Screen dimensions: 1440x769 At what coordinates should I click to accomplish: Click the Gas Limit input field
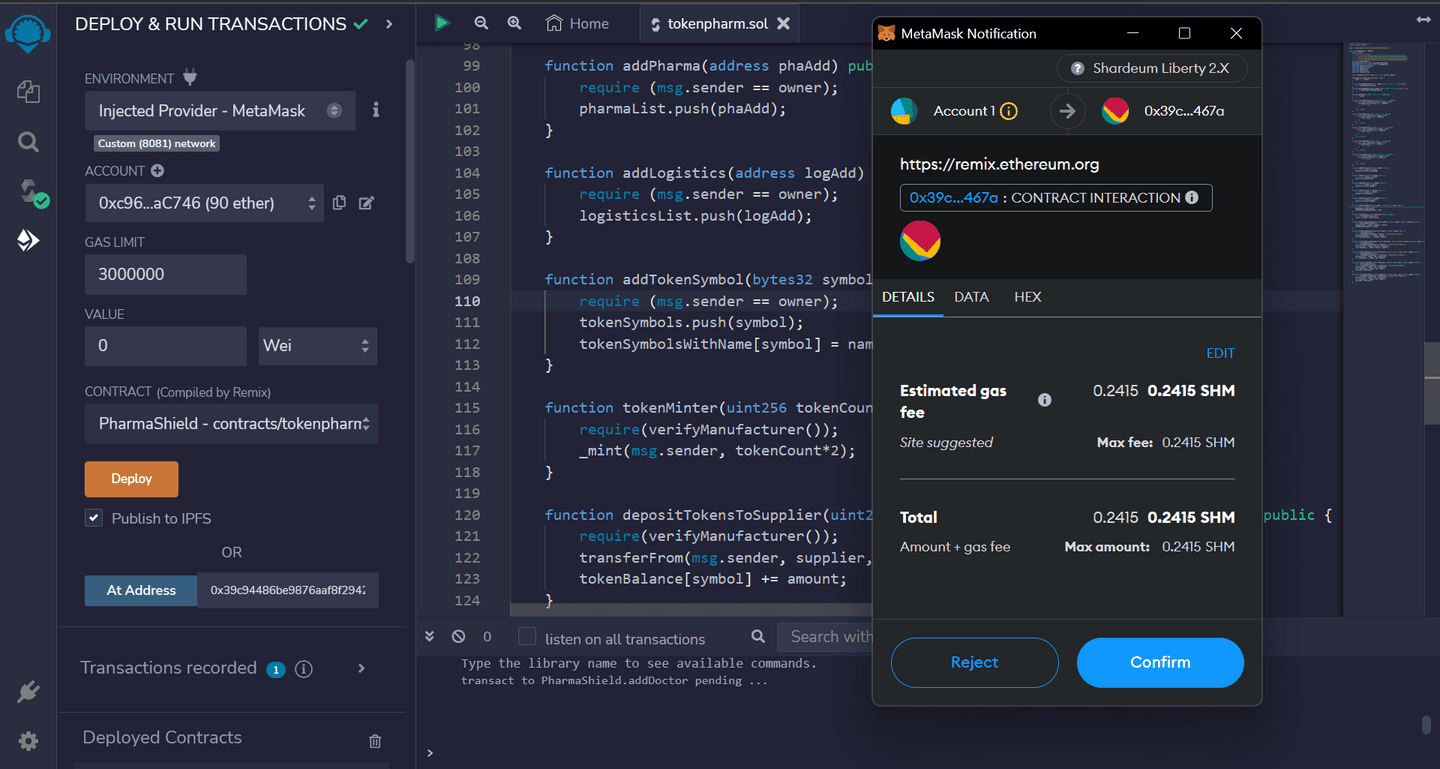pyautogui.click(x=165, y=274)
